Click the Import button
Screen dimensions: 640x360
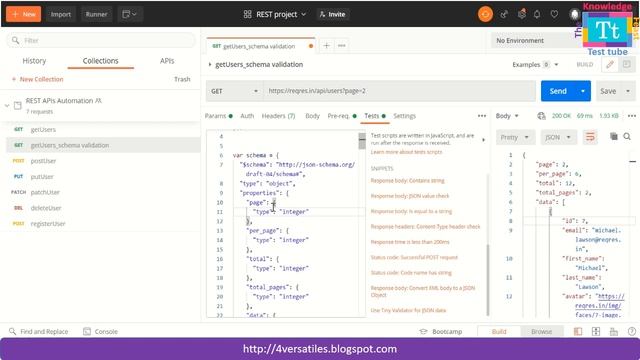[60, 14]
